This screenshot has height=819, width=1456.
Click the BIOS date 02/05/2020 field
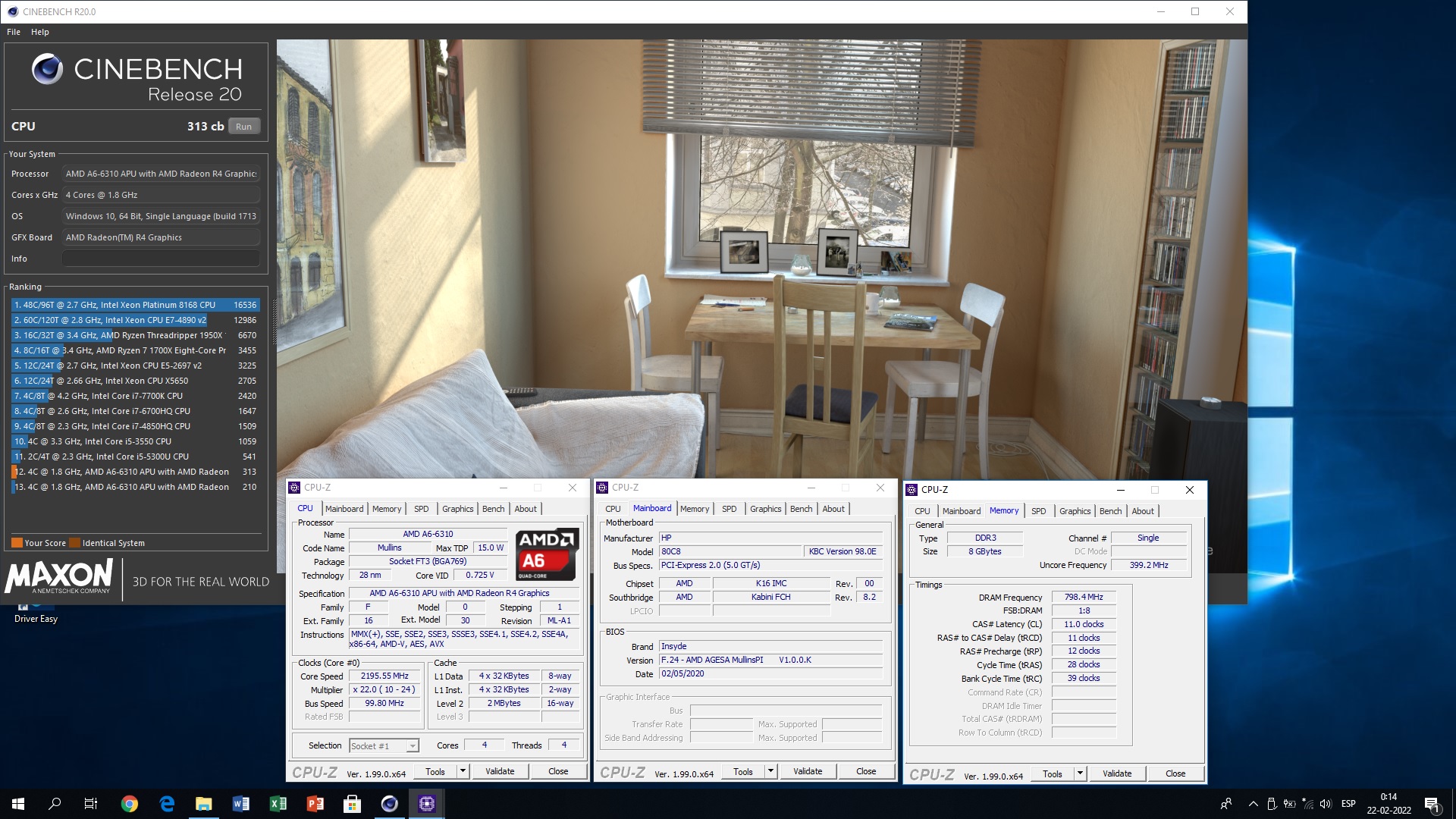770,673
